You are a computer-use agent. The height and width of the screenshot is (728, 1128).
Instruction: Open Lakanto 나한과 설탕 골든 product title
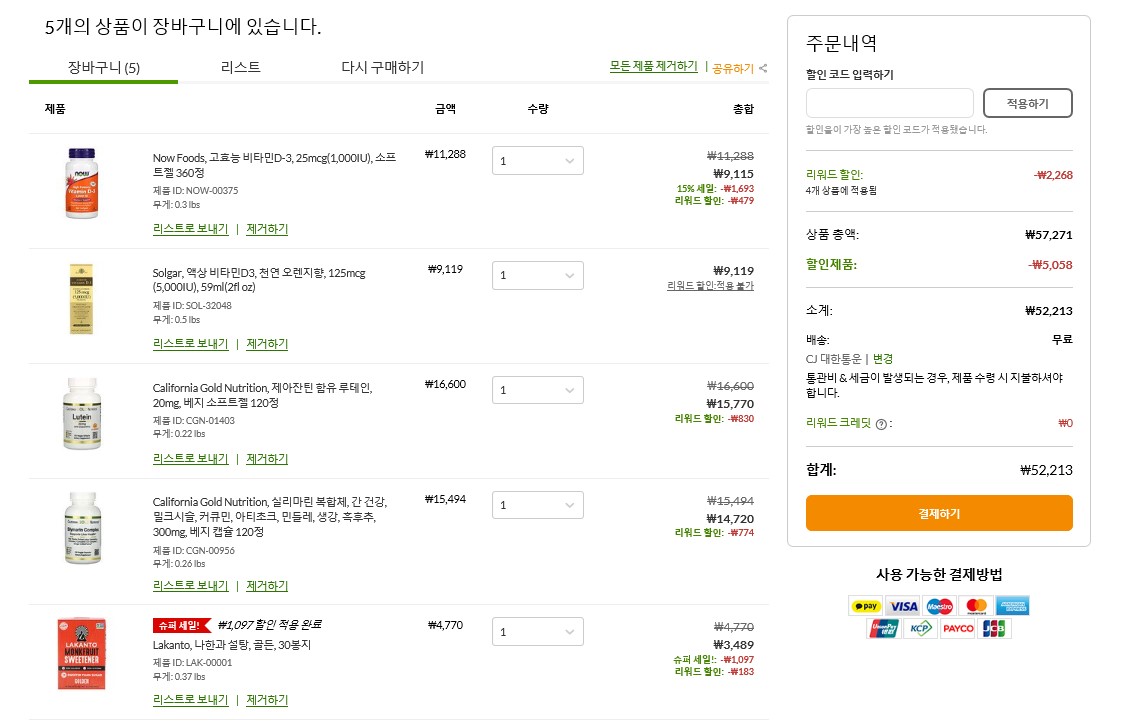tap(232, 645)
